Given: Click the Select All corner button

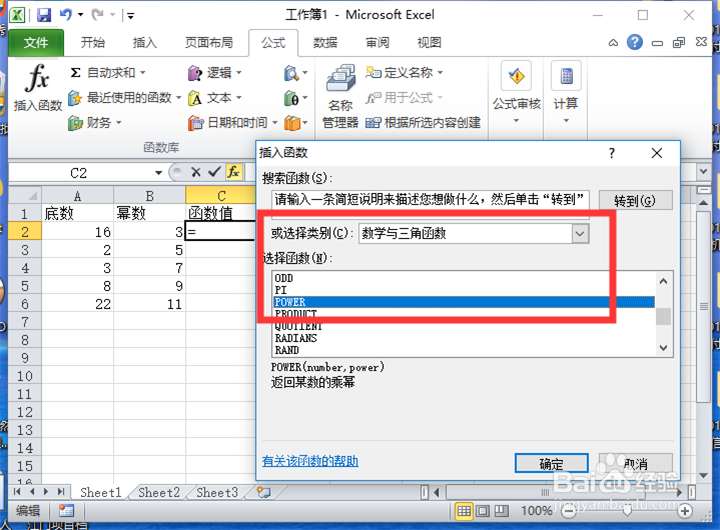Looking at the screenshot, I should coord(25,196).
